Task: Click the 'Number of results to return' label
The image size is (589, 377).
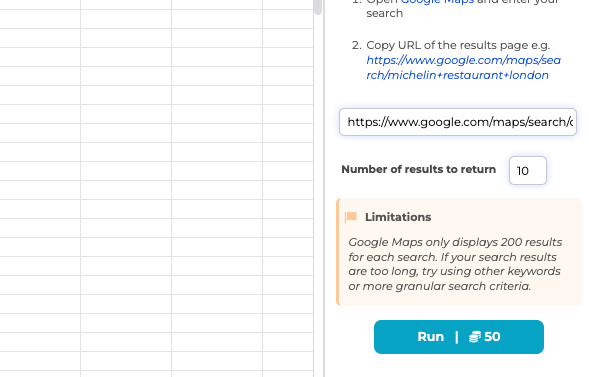Action: click(418, 169)
